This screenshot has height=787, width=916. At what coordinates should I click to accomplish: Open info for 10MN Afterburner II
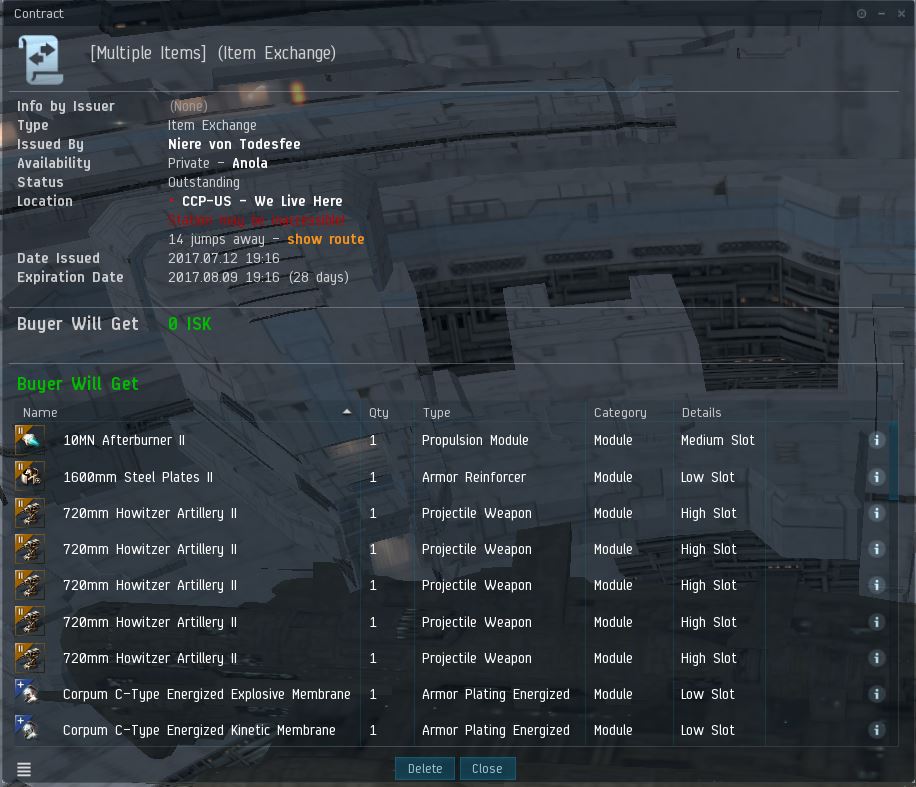click(876, 440)
